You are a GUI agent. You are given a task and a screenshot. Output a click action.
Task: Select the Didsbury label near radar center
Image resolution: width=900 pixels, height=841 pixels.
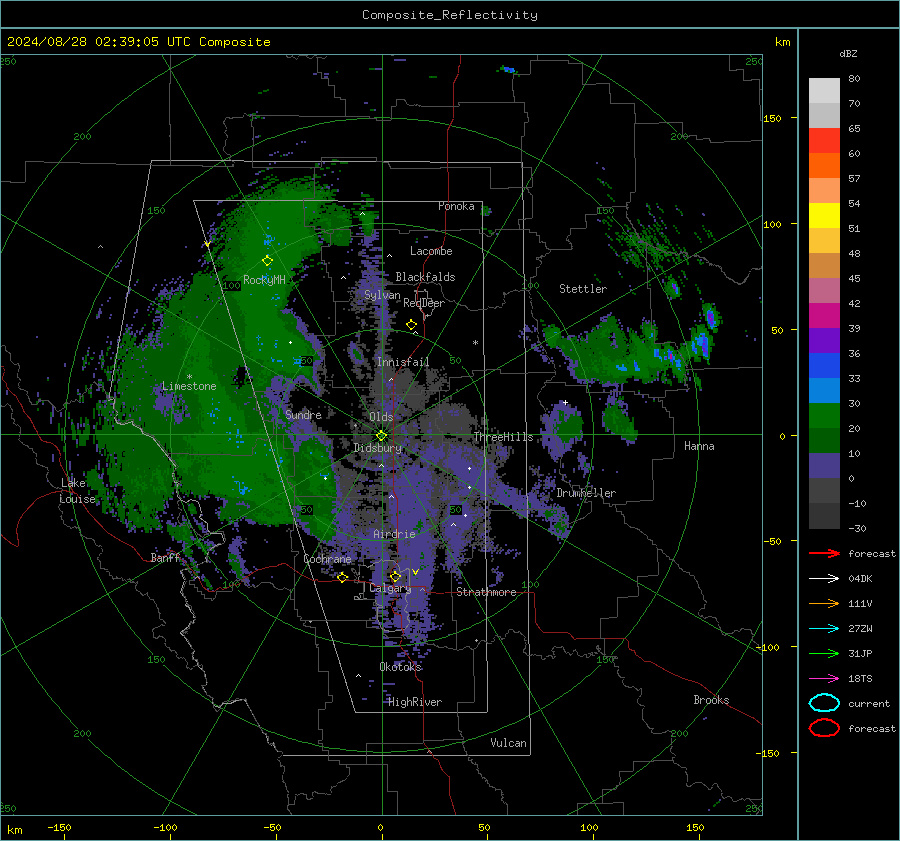click(x=377, y=448)
